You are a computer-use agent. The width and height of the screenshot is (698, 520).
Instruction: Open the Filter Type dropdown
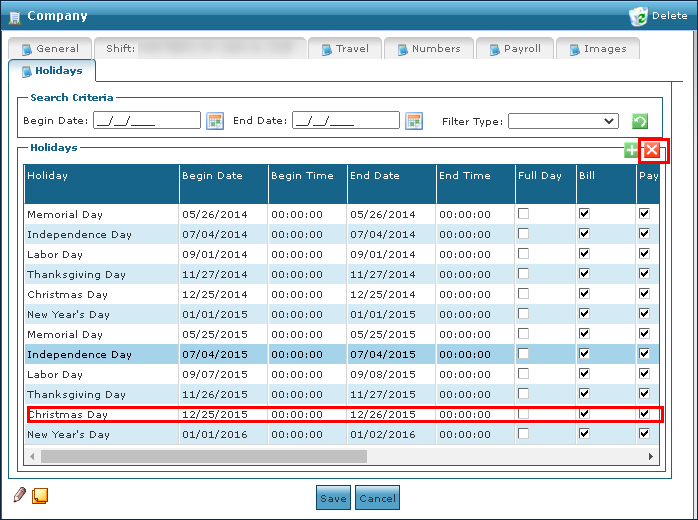(x=563, y=121)
